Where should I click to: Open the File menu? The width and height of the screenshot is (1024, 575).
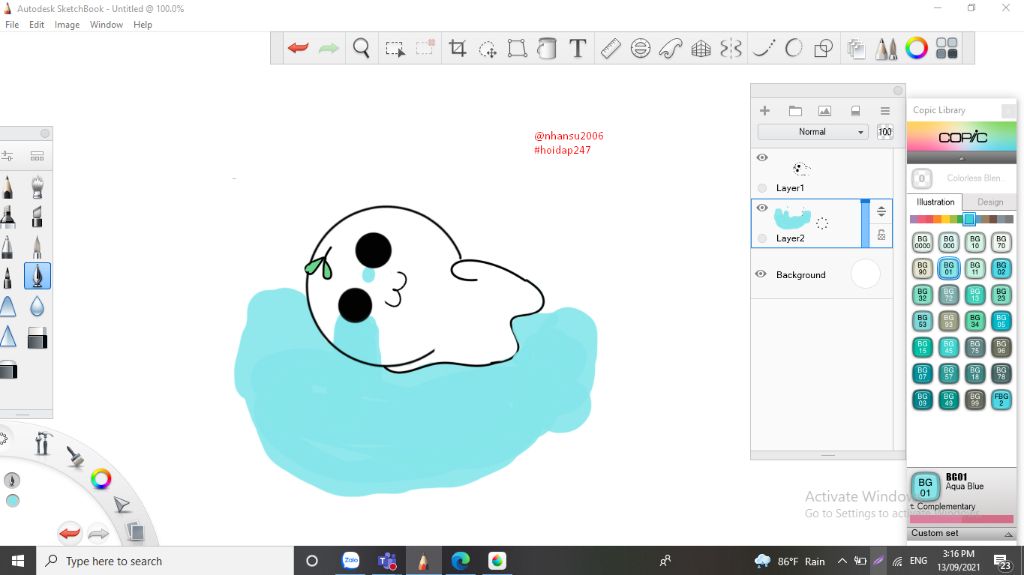click(x=12, y=25)
